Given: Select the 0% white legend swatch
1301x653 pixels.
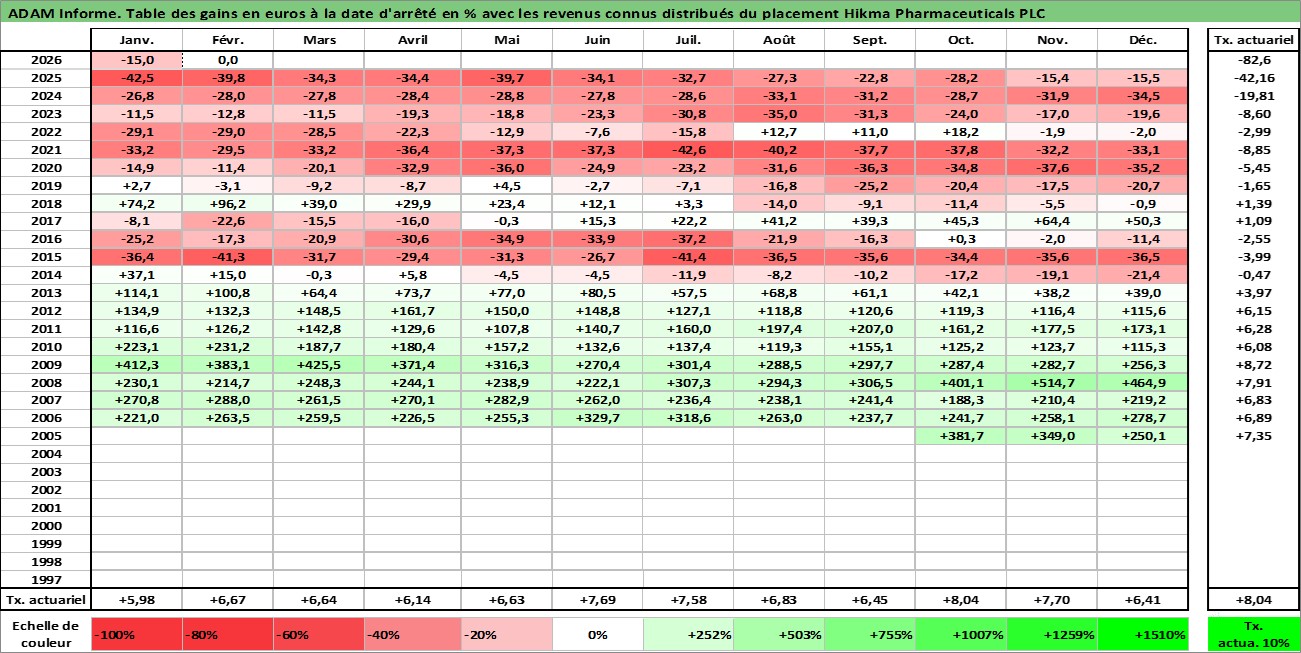Looking at the screenshot, I should 597,634.
